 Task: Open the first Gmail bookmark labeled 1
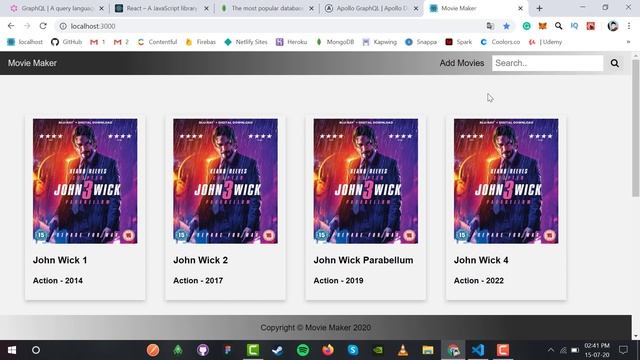click(x=98, y=42)
